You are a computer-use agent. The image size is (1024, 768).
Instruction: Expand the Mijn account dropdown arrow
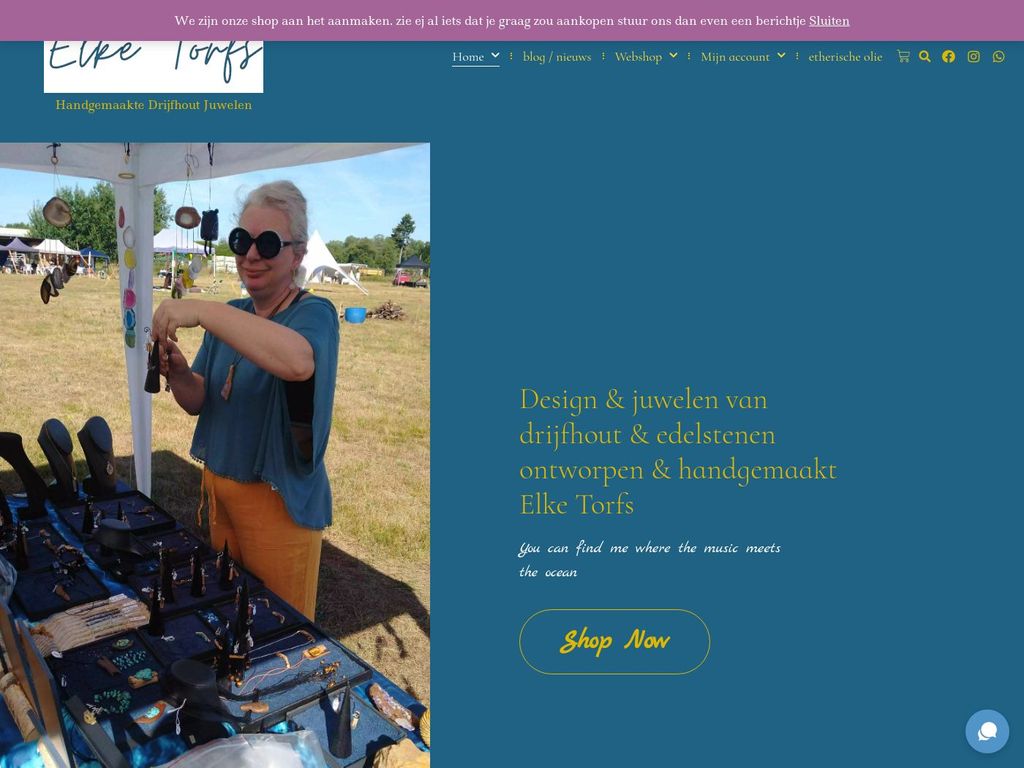point(781,56)
